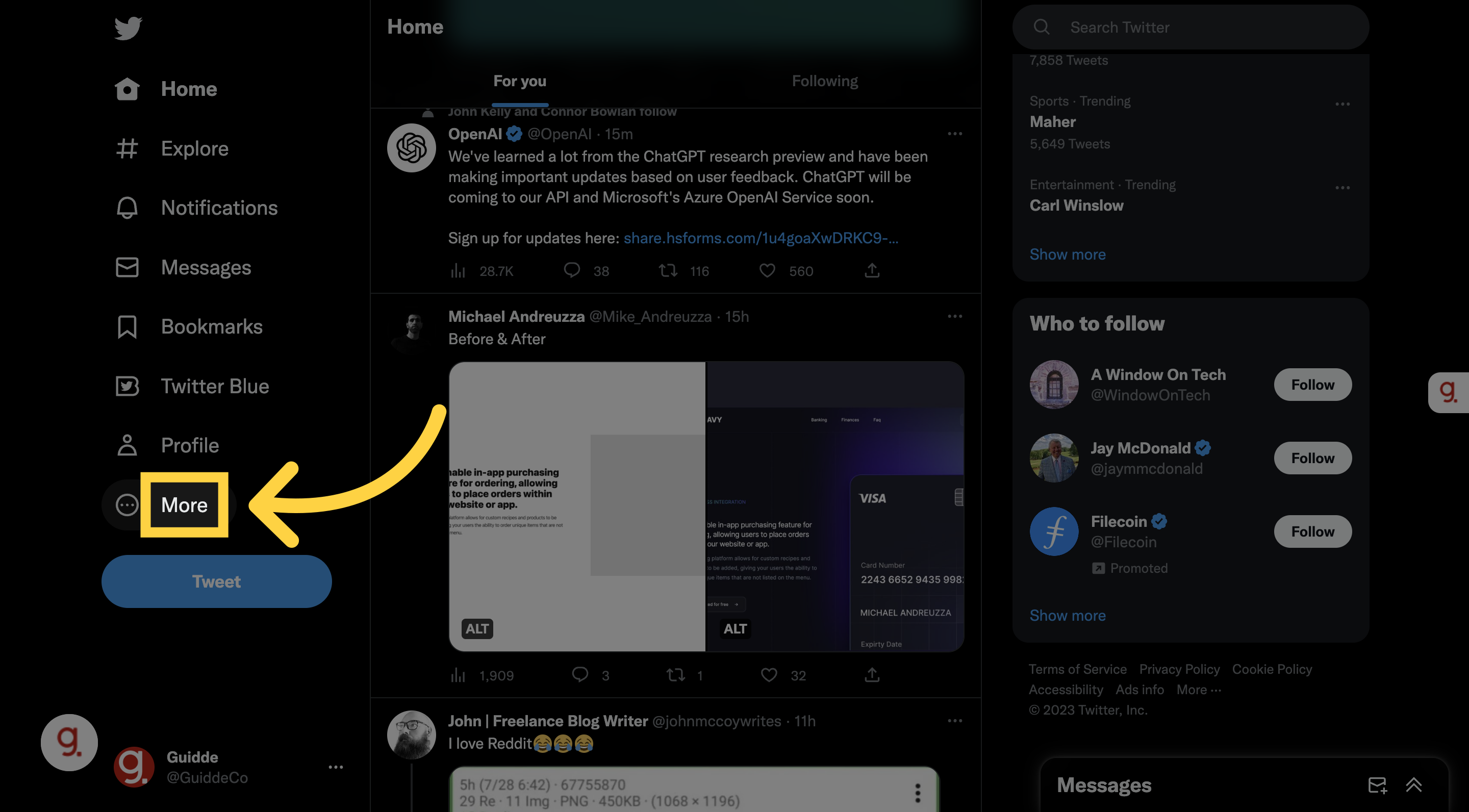Open more options on the OpenAI tweet
Viewport: 1469px width, 812px height.
tap(955, 134)
